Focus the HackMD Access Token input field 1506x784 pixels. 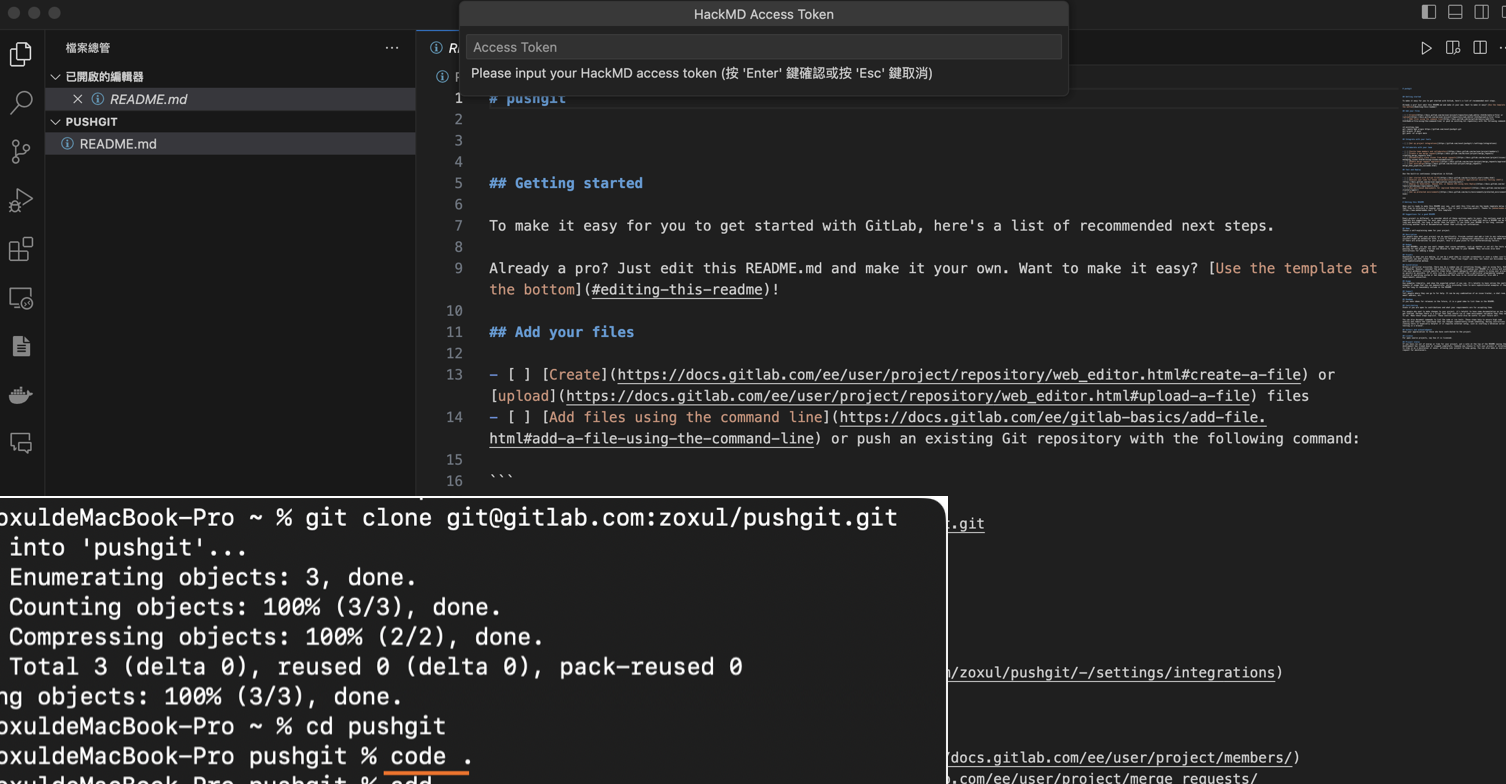(x=763, y=47)
